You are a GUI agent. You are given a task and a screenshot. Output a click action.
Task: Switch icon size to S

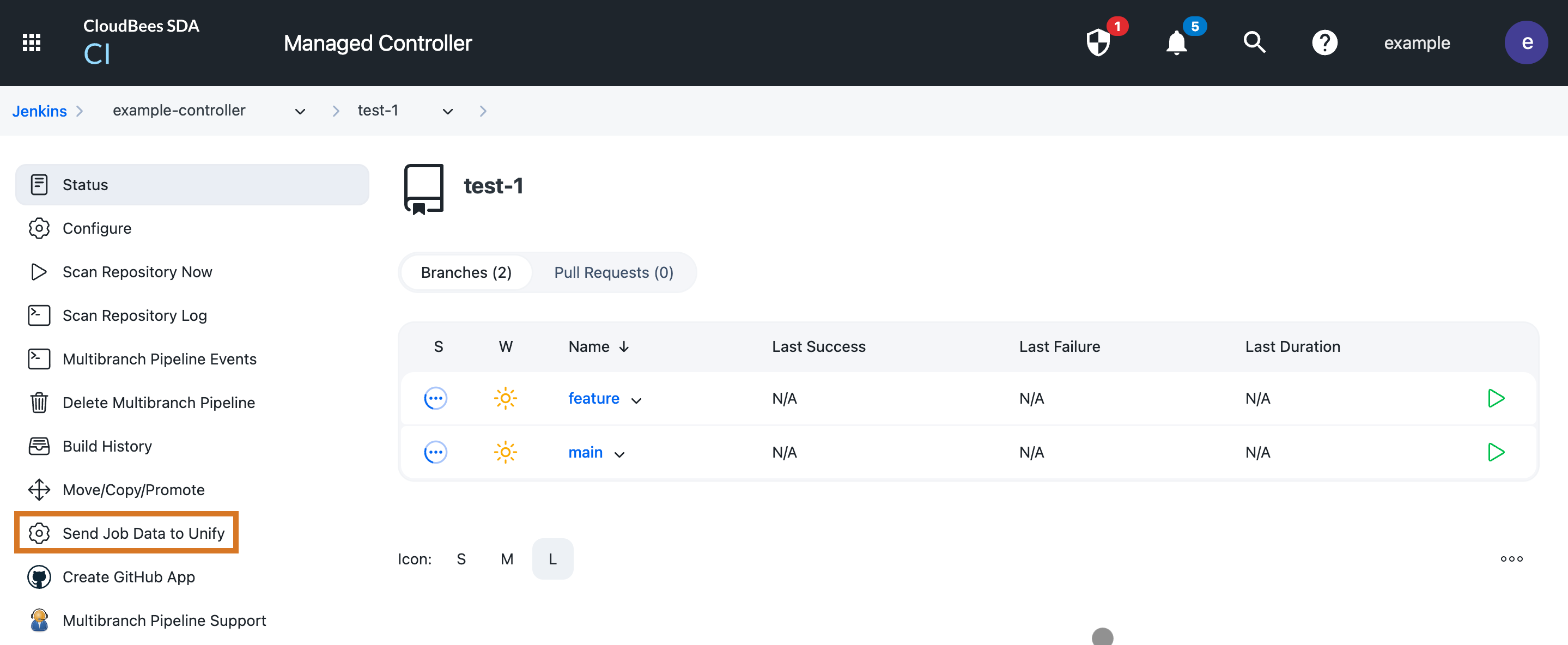[461, 558]
